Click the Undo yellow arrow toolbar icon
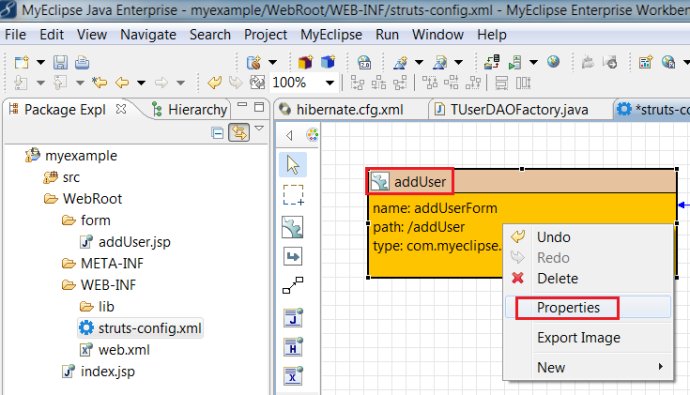Image resolution: width=690 pixels, height=395 pixels. click(215, 82)
